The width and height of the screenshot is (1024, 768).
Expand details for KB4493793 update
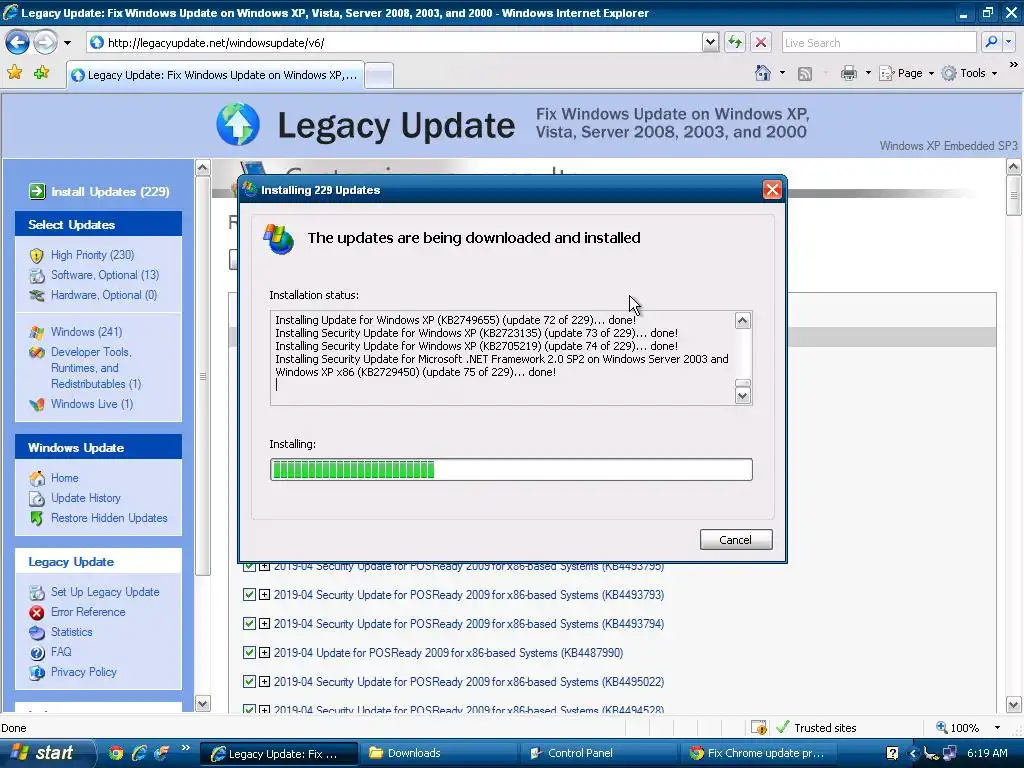pyautogui.click(x=264, y=595)
